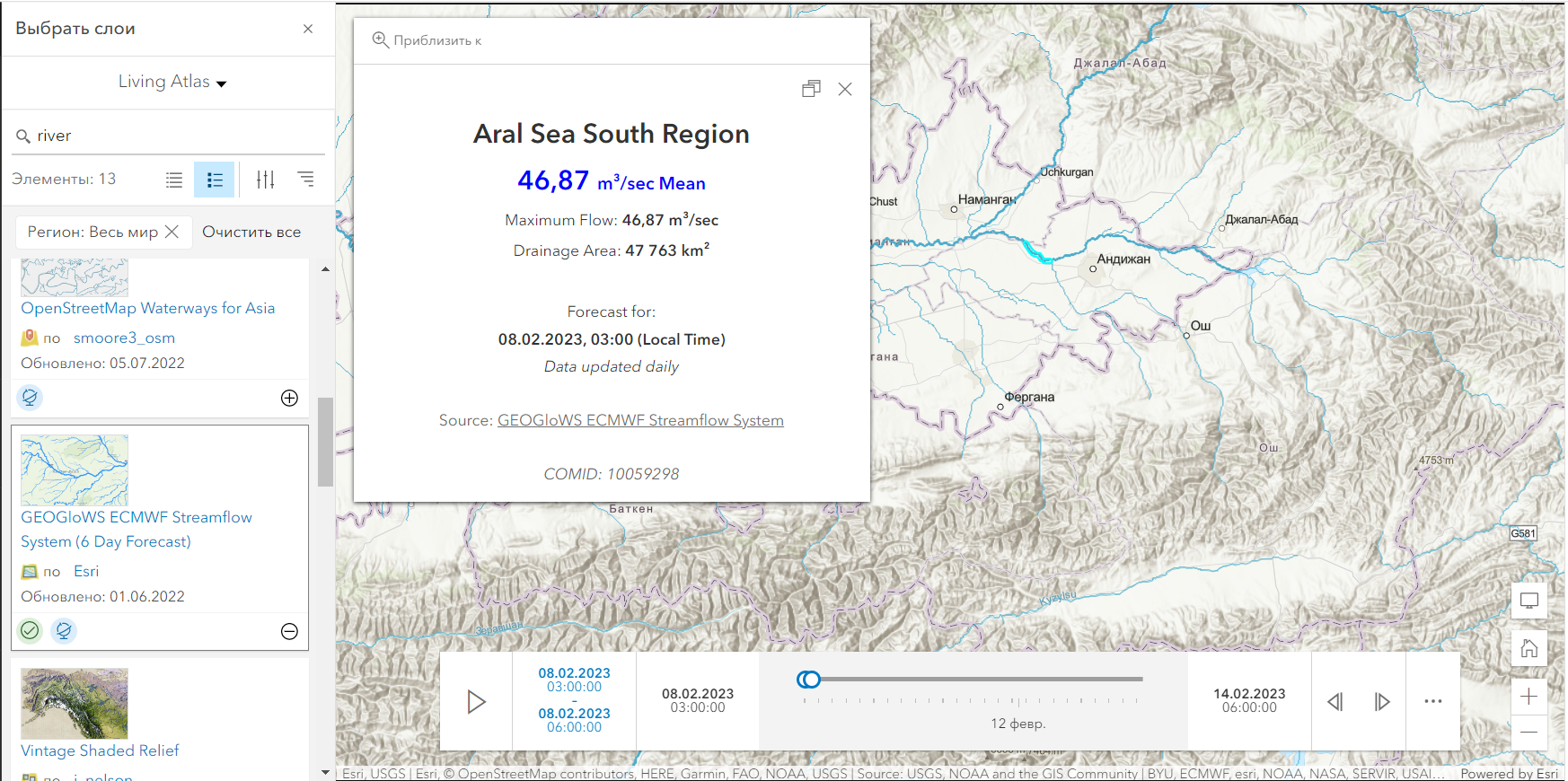
Task: Play the time slider animation
Action: pos(476,702)
